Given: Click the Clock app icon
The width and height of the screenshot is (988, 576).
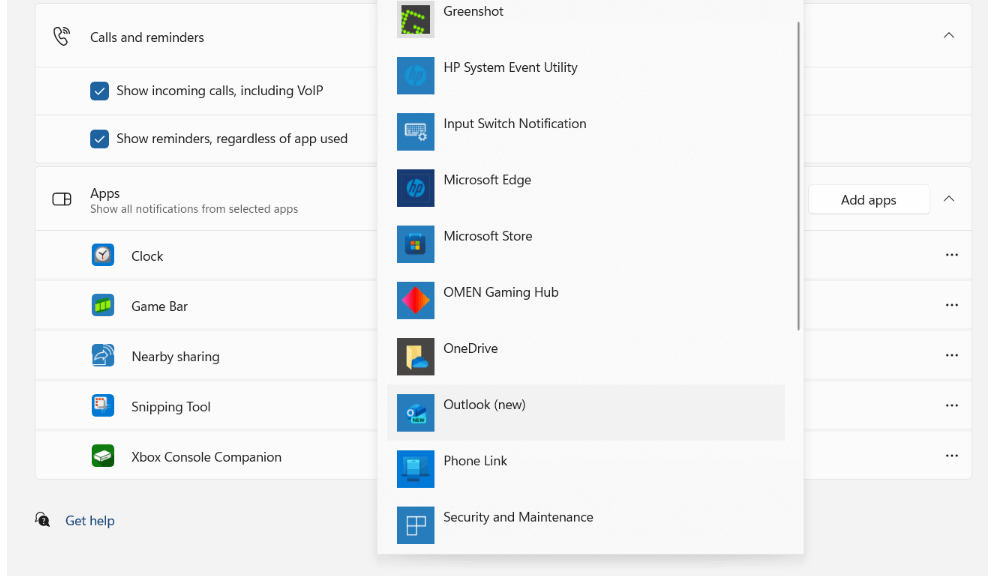Looking at the screenshot, I should click(103, 255).
